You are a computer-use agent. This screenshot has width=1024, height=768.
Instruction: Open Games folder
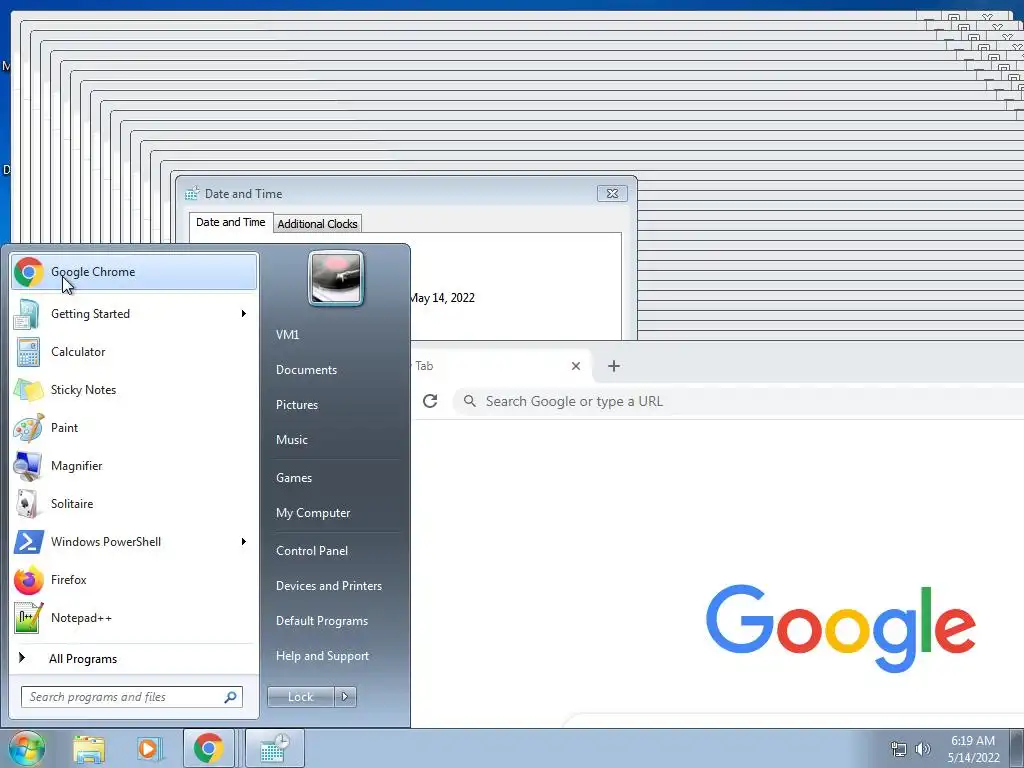[294, 478]
